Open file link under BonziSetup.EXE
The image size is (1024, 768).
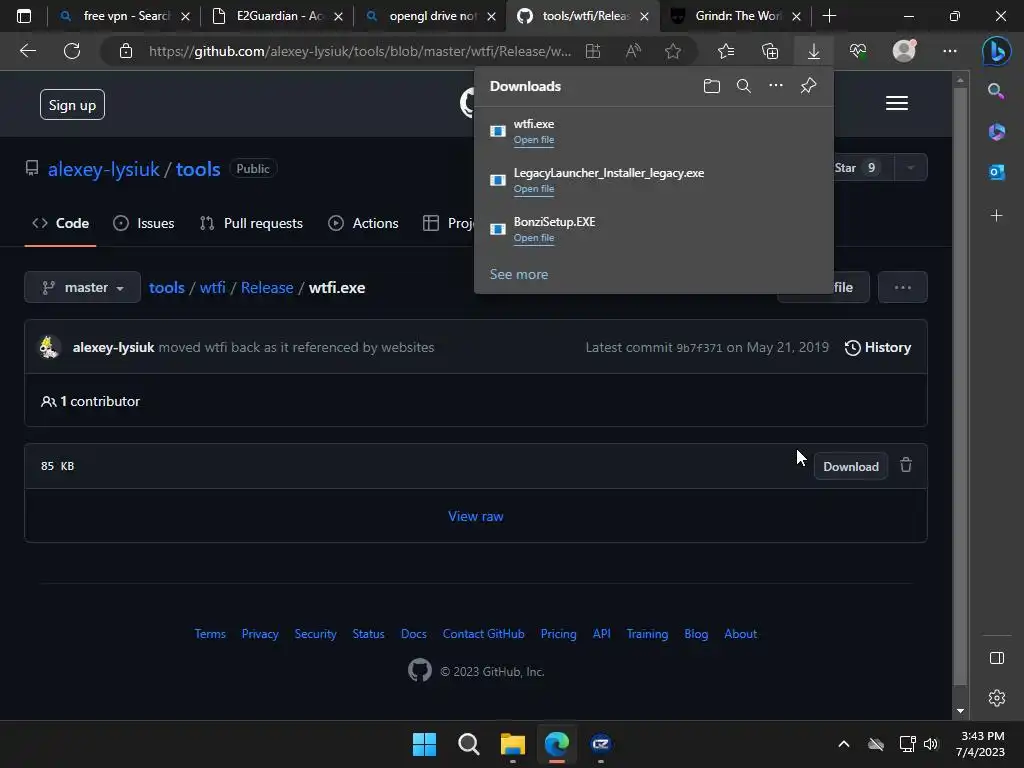point(534,238)
